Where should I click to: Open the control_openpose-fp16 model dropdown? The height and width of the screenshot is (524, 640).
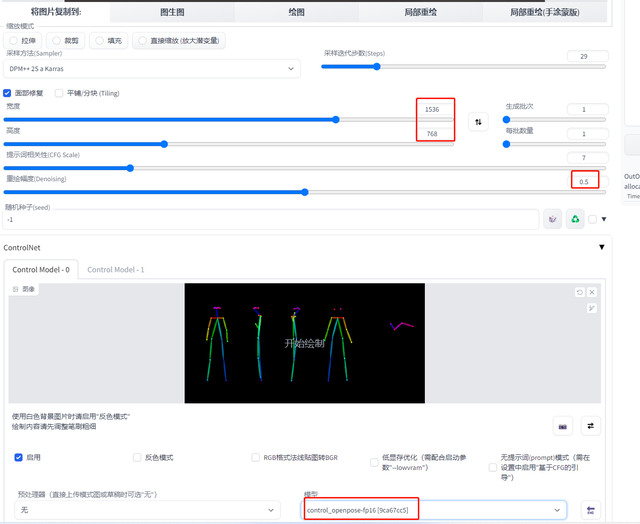(434, 510)
